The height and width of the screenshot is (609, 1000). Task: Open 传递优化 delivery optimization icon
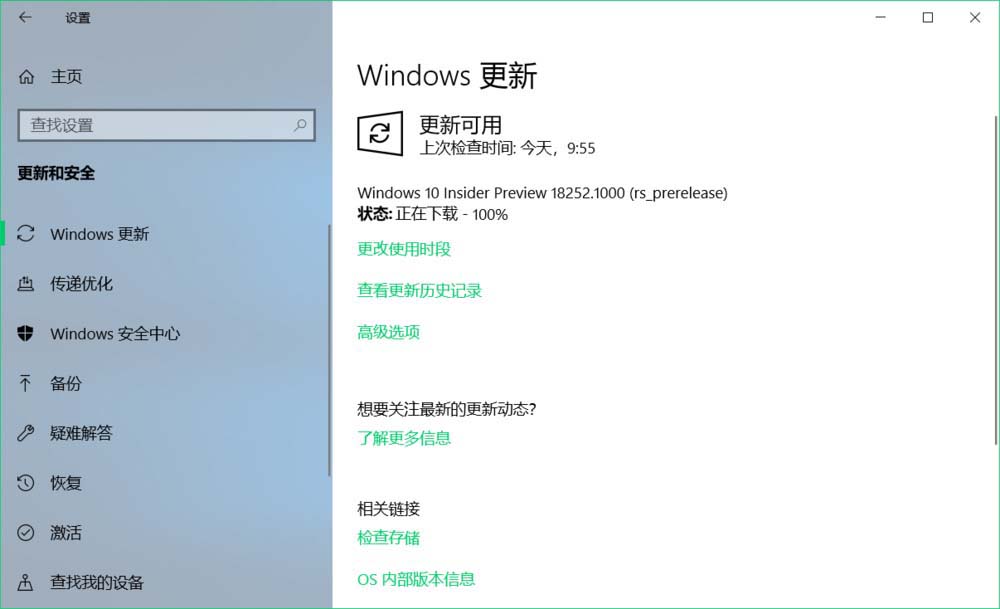pyautogui.click(x=26, y=283)
